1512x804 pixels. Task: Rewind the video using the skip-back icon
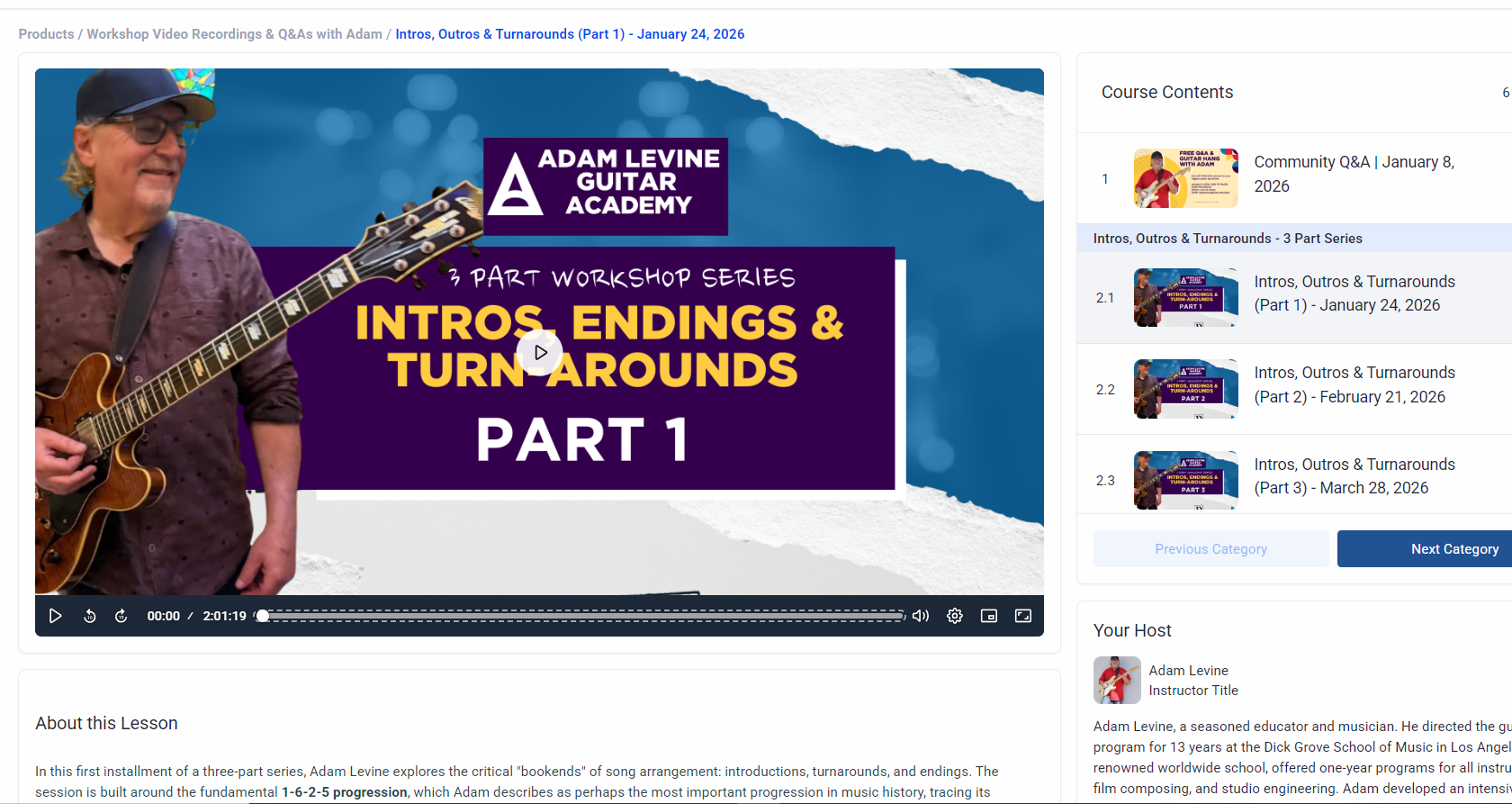[90, 616]
